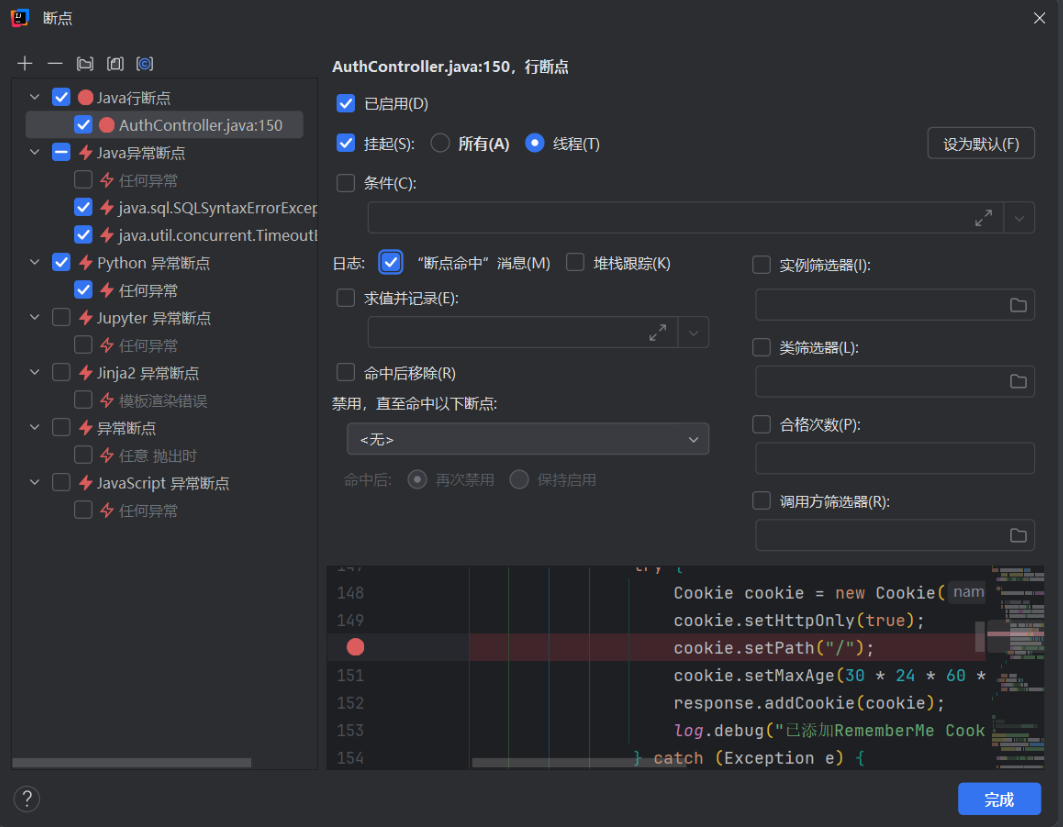Select AuthController.java:150 breakpoint in tree
1063x827 pixels.
pos(200,125)
